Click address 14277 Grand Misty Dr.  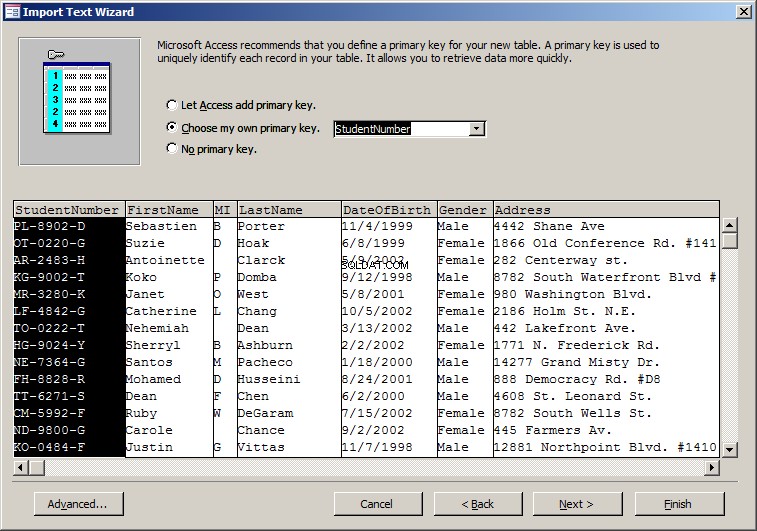click(577, 362)
